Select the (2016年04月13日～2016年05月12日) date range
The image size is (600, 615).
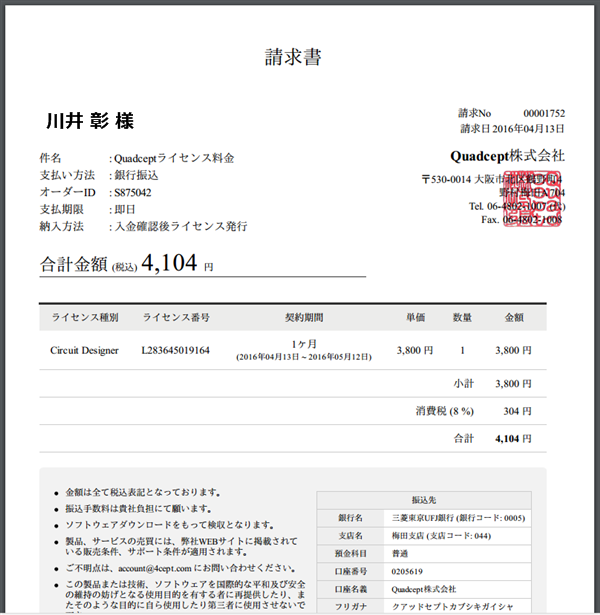pyautogui.click(x=304, y=357)
